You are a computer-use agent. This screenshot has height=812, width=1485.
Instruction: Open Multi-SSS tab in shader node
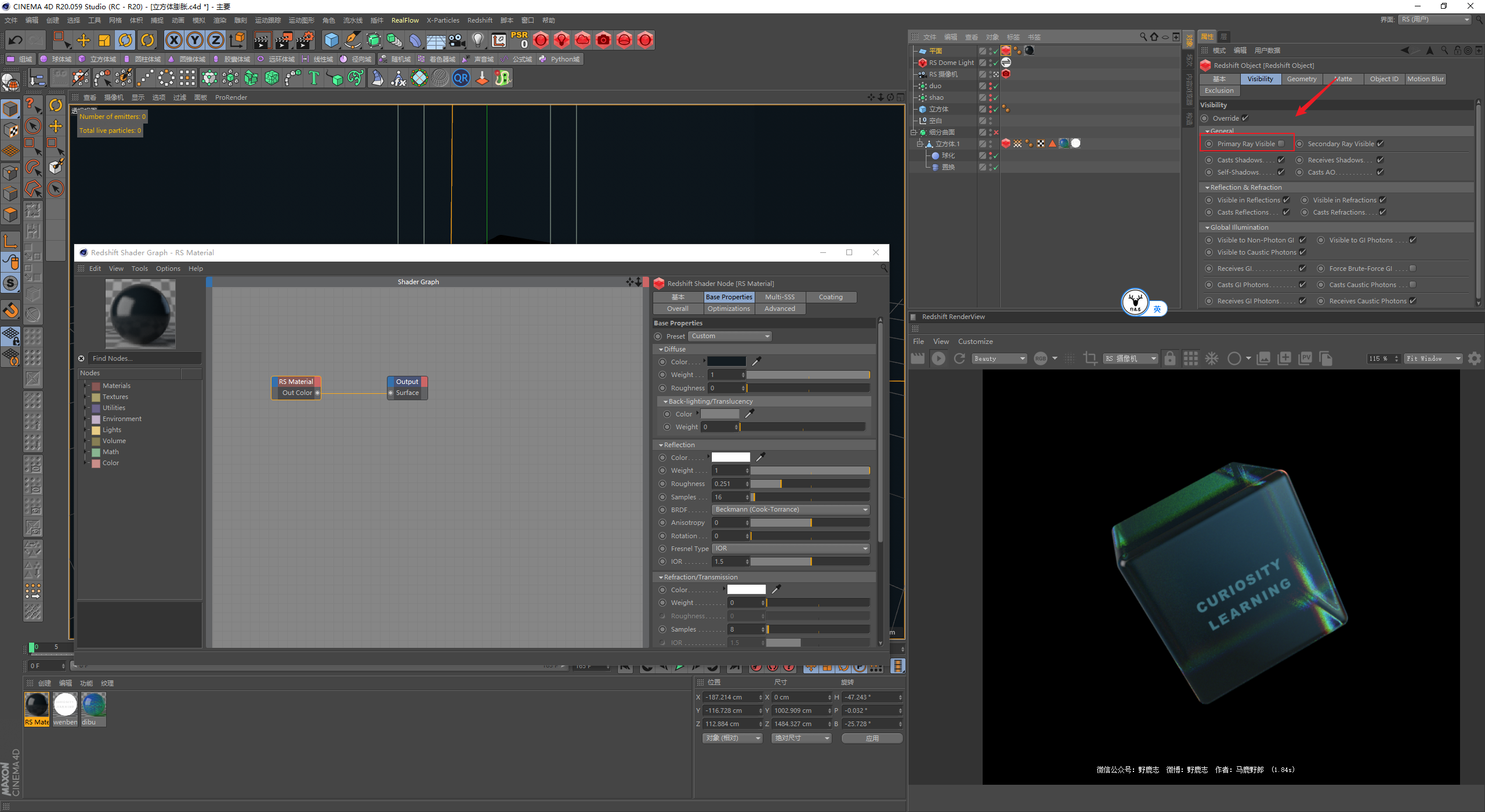click(780, 297)
